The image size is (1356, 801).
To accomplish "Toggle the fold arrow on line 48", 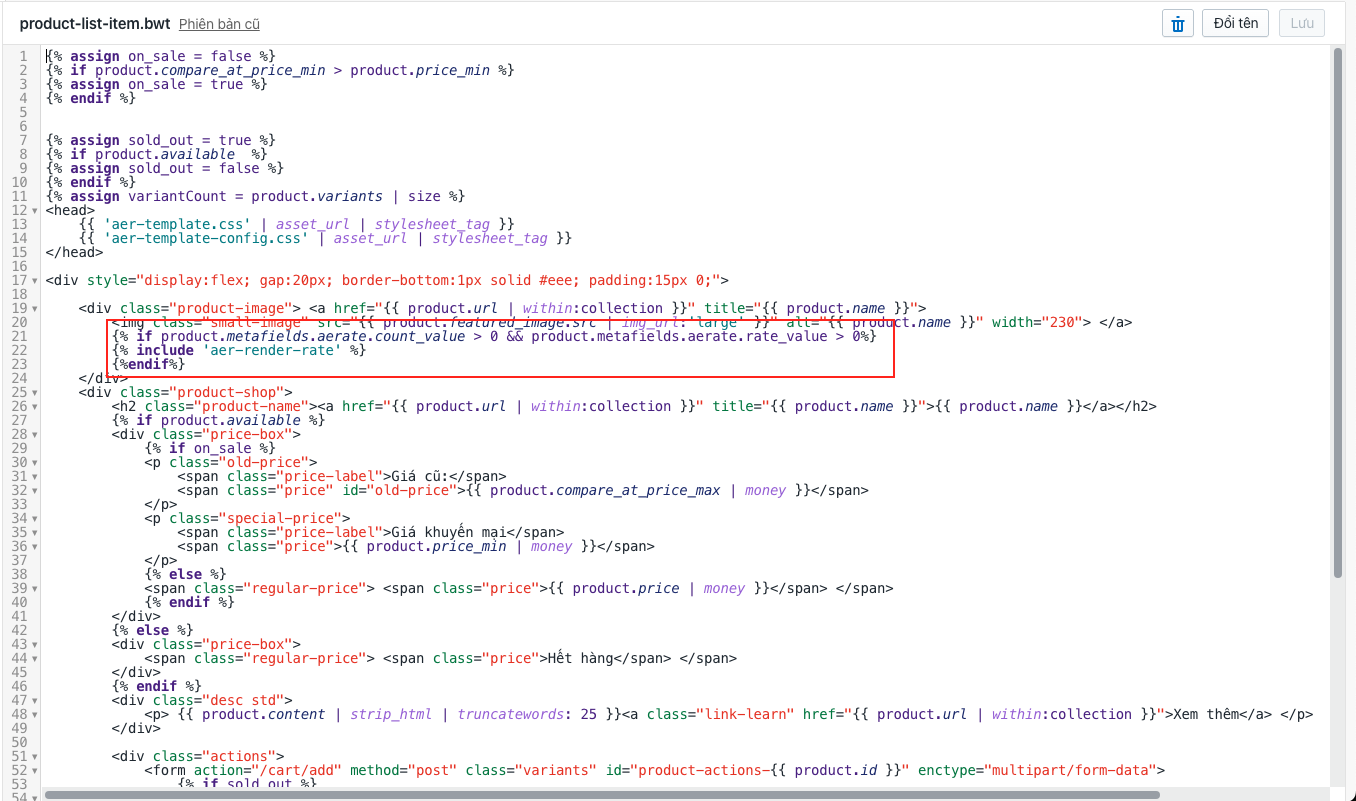I will tap(37, 715).
